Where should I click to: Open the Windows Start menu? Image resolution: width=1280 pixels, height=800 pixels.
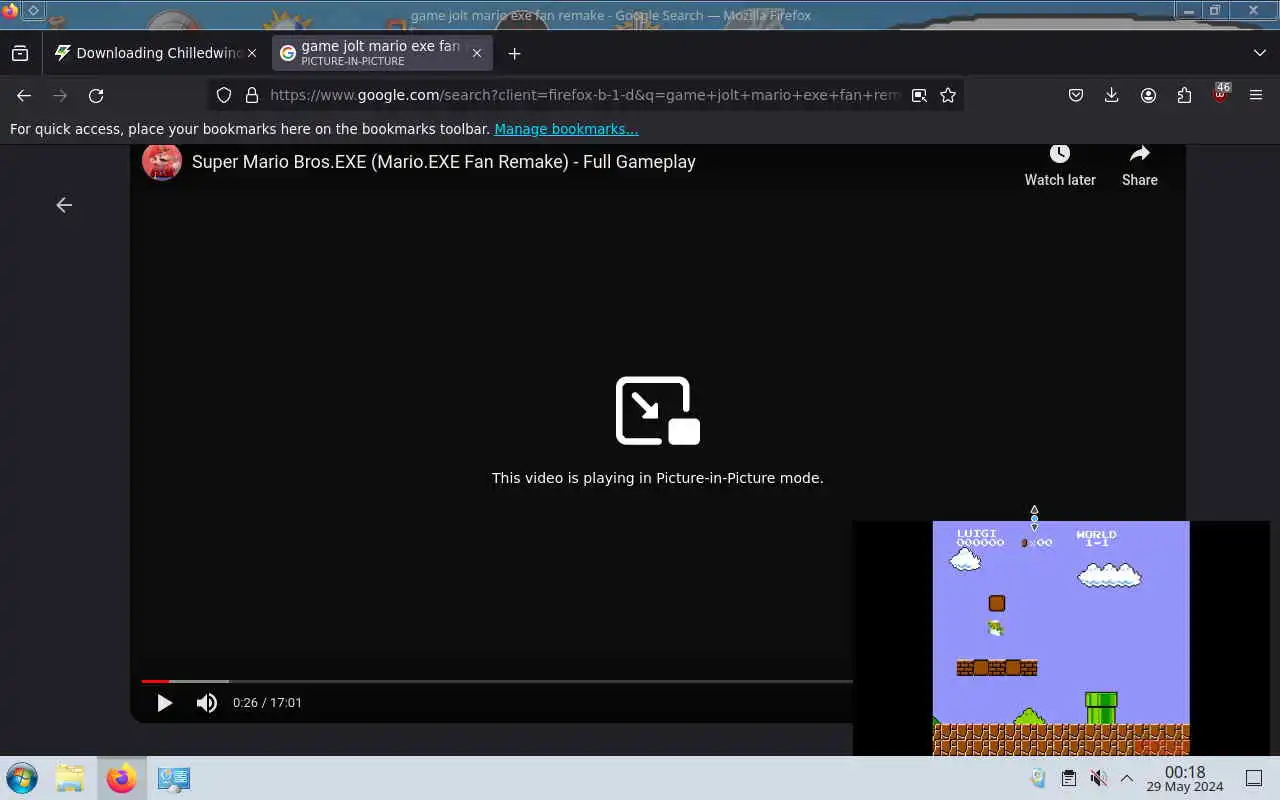[x=22, y=778]
